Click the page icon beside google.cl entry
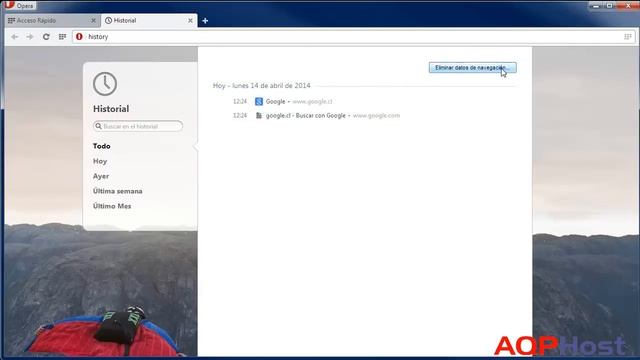The image size is (640, 360). point(259,116)
